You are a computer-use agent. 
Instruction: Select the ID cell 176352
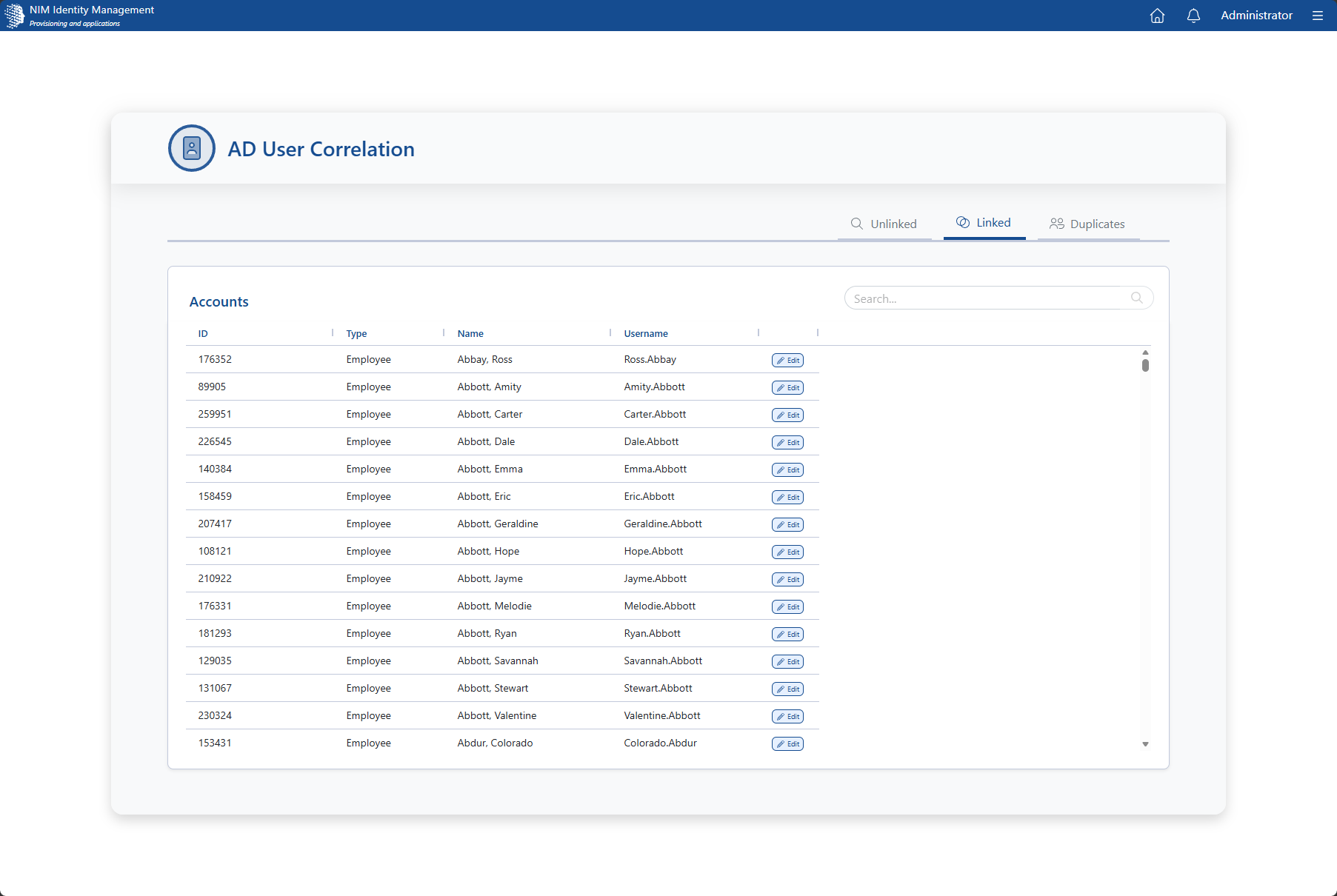(215, 359)
